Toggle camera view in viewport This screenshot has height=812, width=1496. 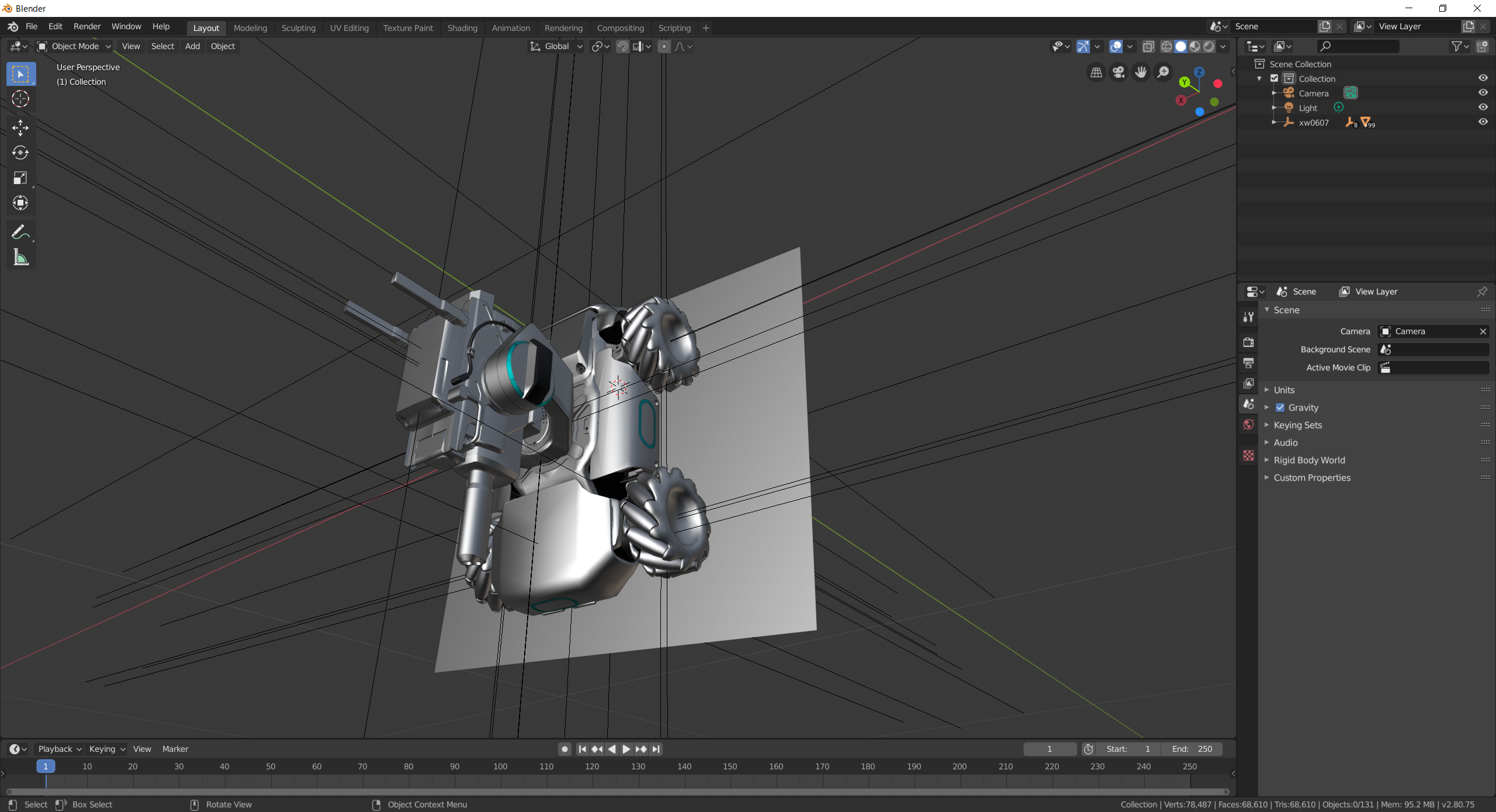(1118, 72)
